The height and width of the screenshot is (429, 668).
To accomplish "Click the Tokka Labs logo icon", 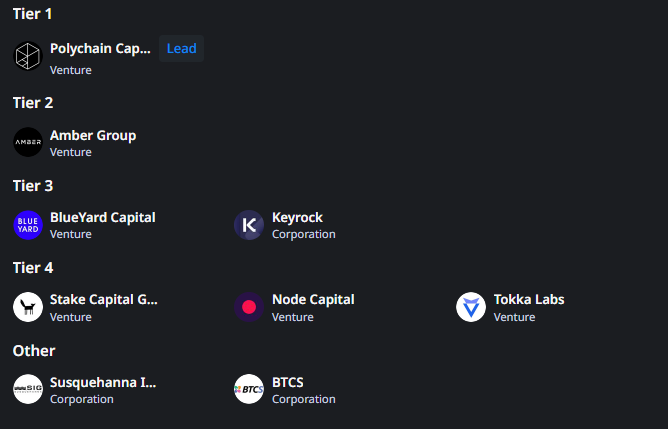I will 471,307.
